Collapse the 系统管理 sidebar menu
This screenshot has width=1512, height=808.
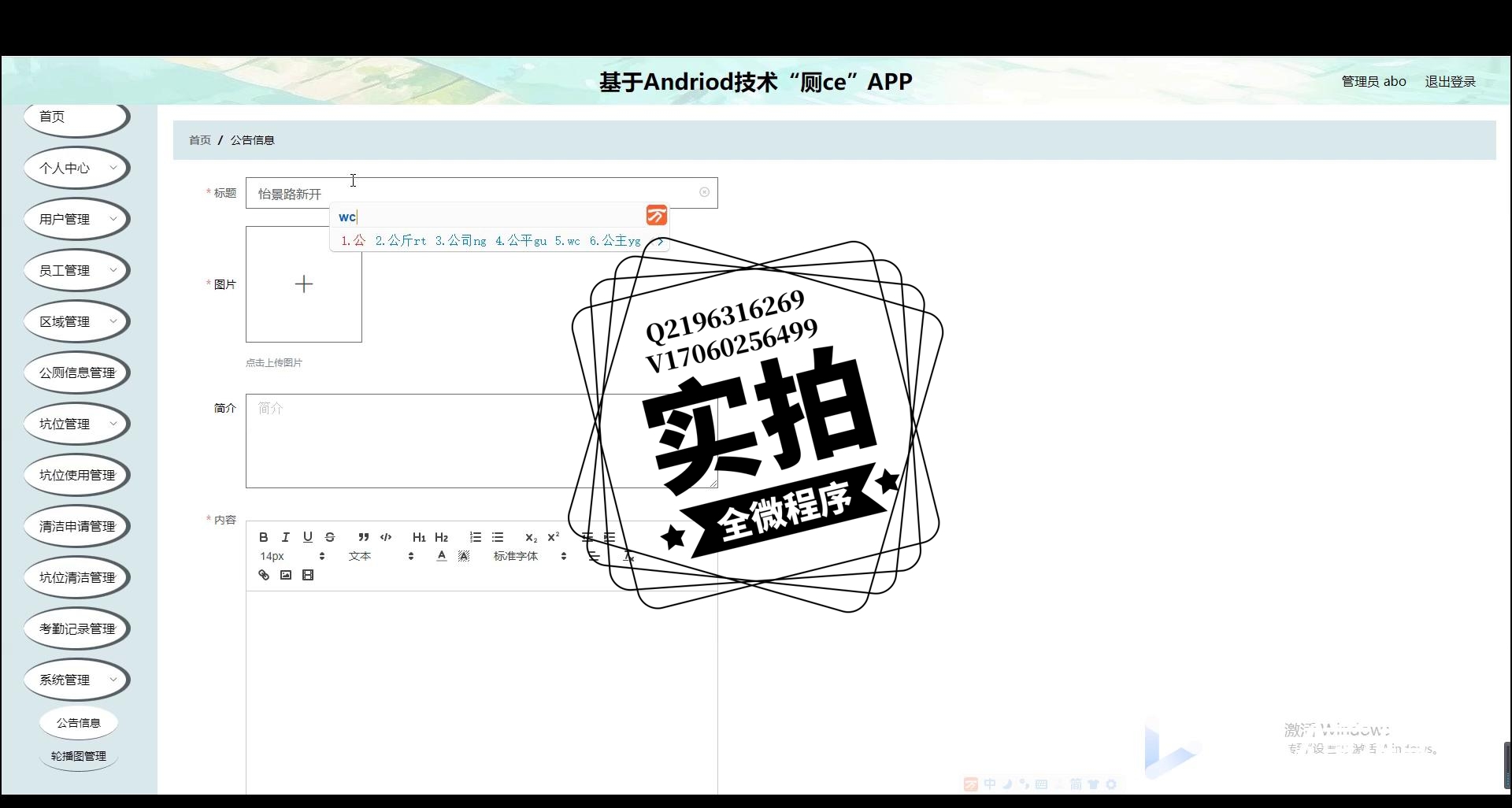(x=76, y=680)
